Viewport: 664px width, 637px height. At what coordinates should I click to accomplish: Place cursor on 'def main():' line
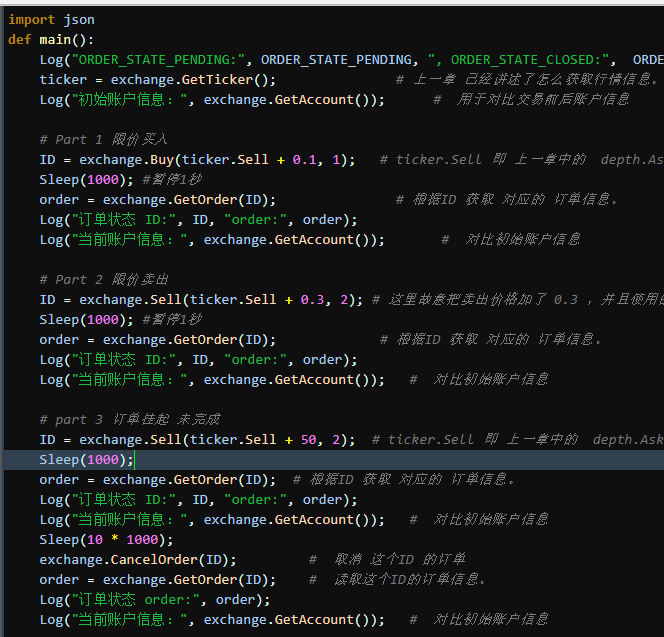coord(51,40)
